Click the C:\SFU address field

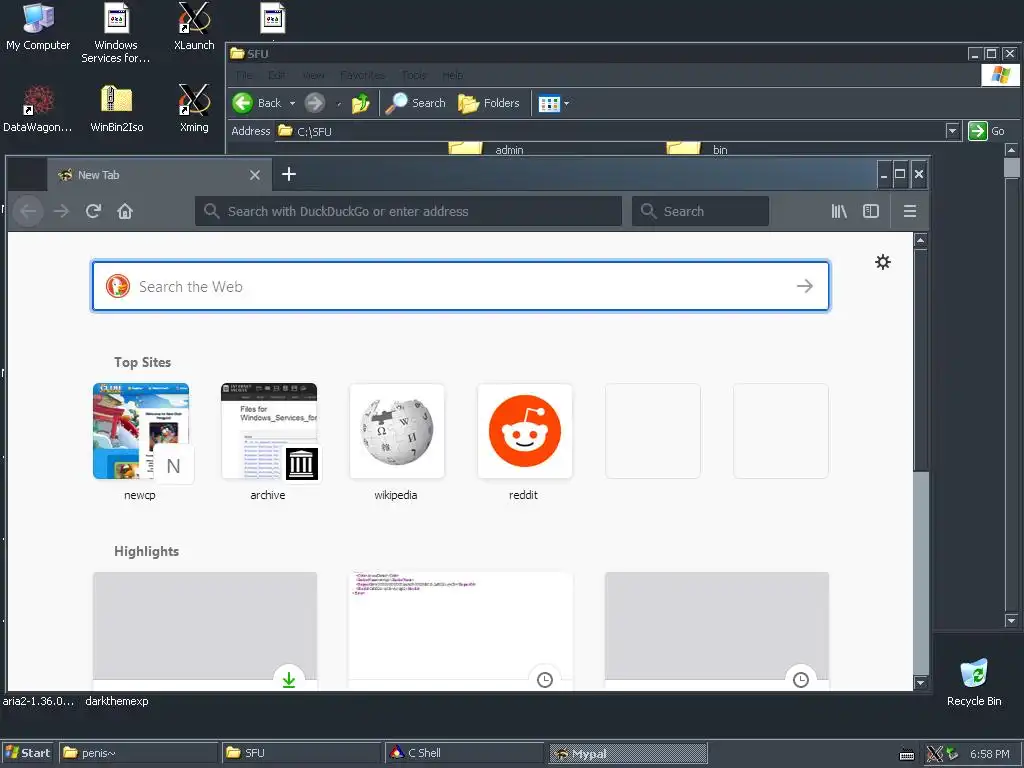point(611,131)
